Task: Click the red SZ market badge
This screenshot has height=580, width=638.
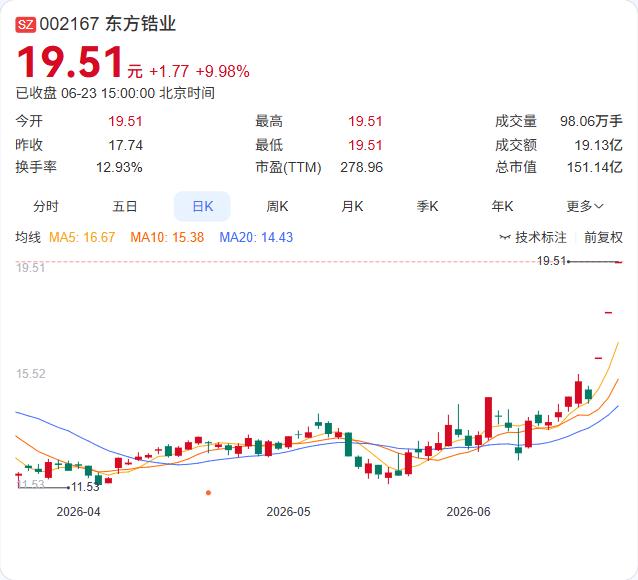Action: (26, 24)
